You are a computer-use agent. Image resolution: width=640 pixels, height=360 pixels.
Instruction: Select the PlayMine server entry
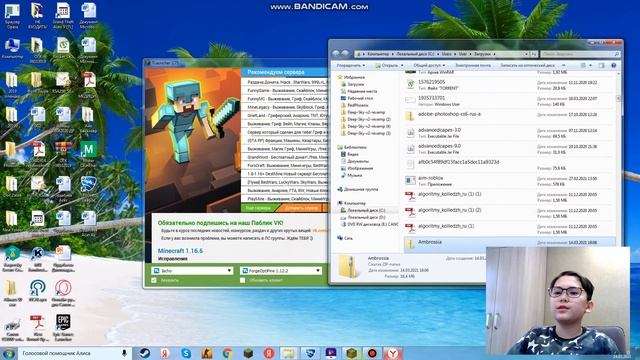284,199
